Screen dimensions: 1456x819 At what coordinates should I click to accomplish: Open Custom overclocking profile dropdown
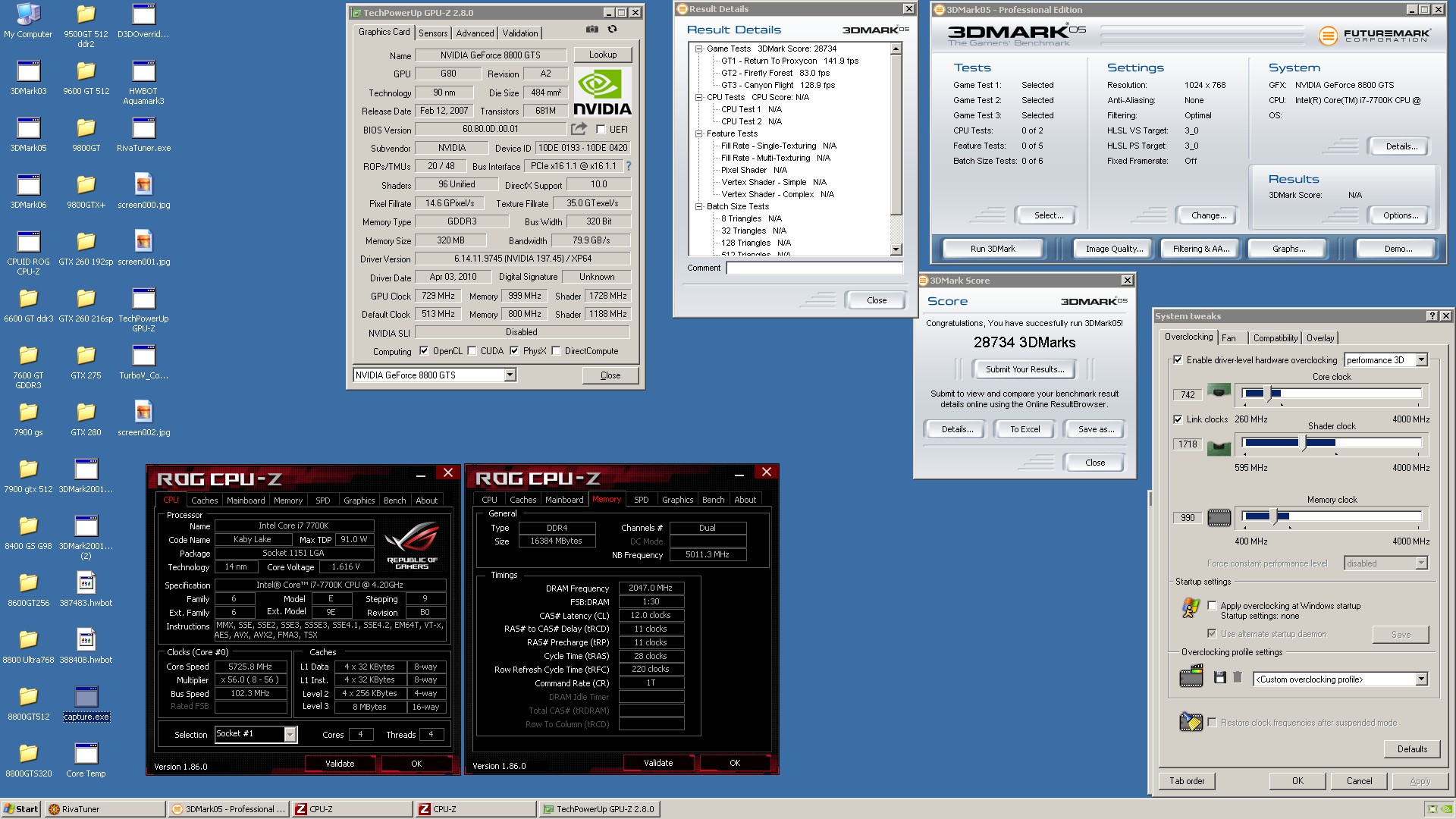point(1421,679)
